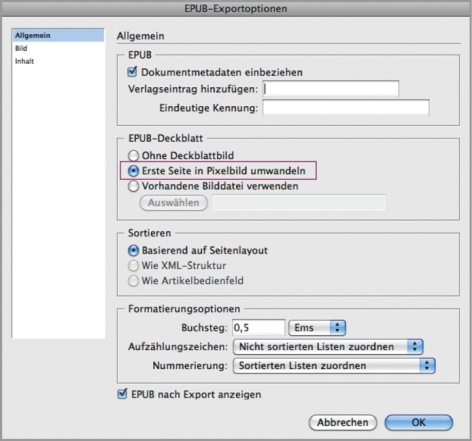
Task: Click the Abbrechen button
Action: tap(343, 422)
